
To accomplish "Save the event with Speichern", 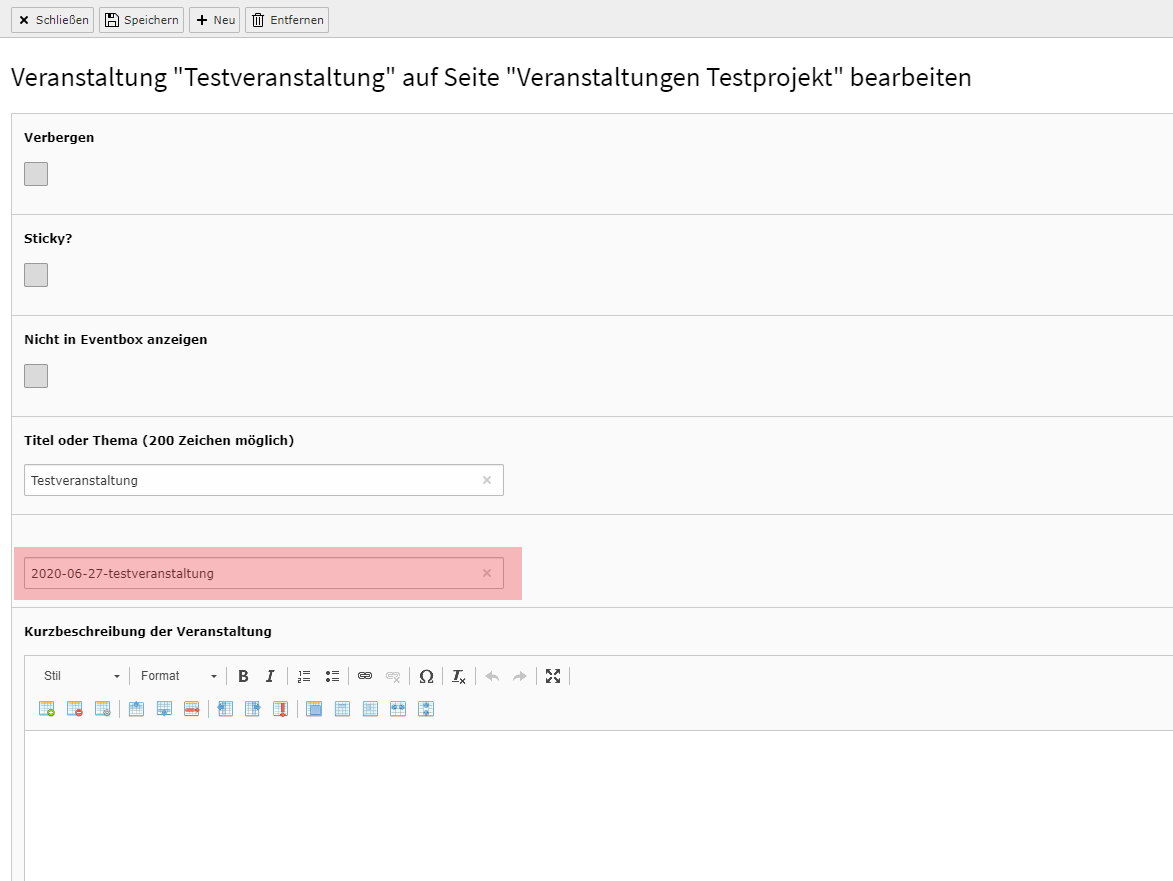I will click(141, 20).
